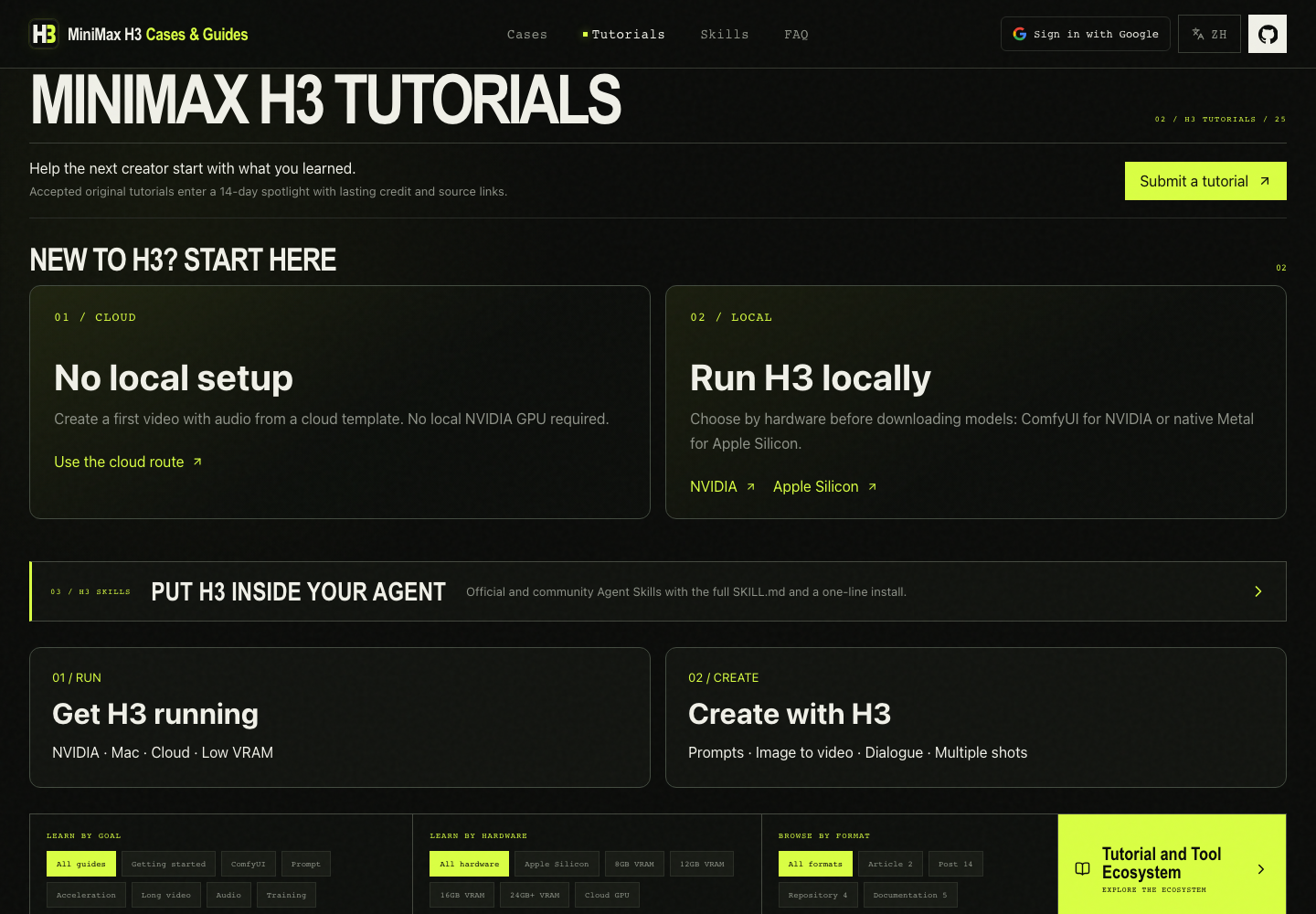
Task: Select the Prompt goal filter
Action: click(x=306, y=864)
